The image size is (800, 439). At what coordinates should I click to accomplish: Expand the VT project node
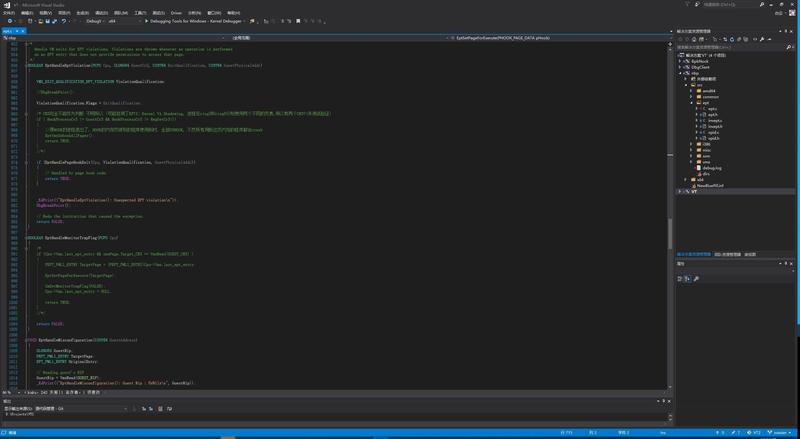pyautogui.click(x=680, y=191)
